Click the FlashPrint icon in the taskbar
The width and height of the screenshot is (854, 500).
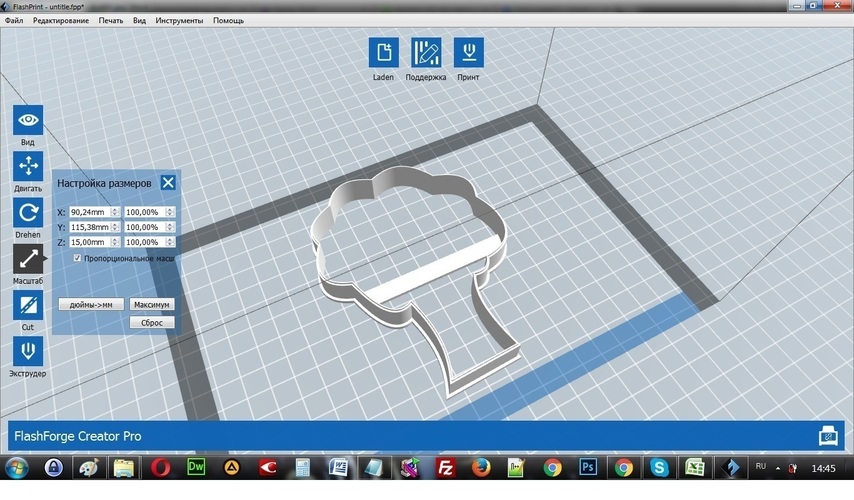[x=730, y=467]
